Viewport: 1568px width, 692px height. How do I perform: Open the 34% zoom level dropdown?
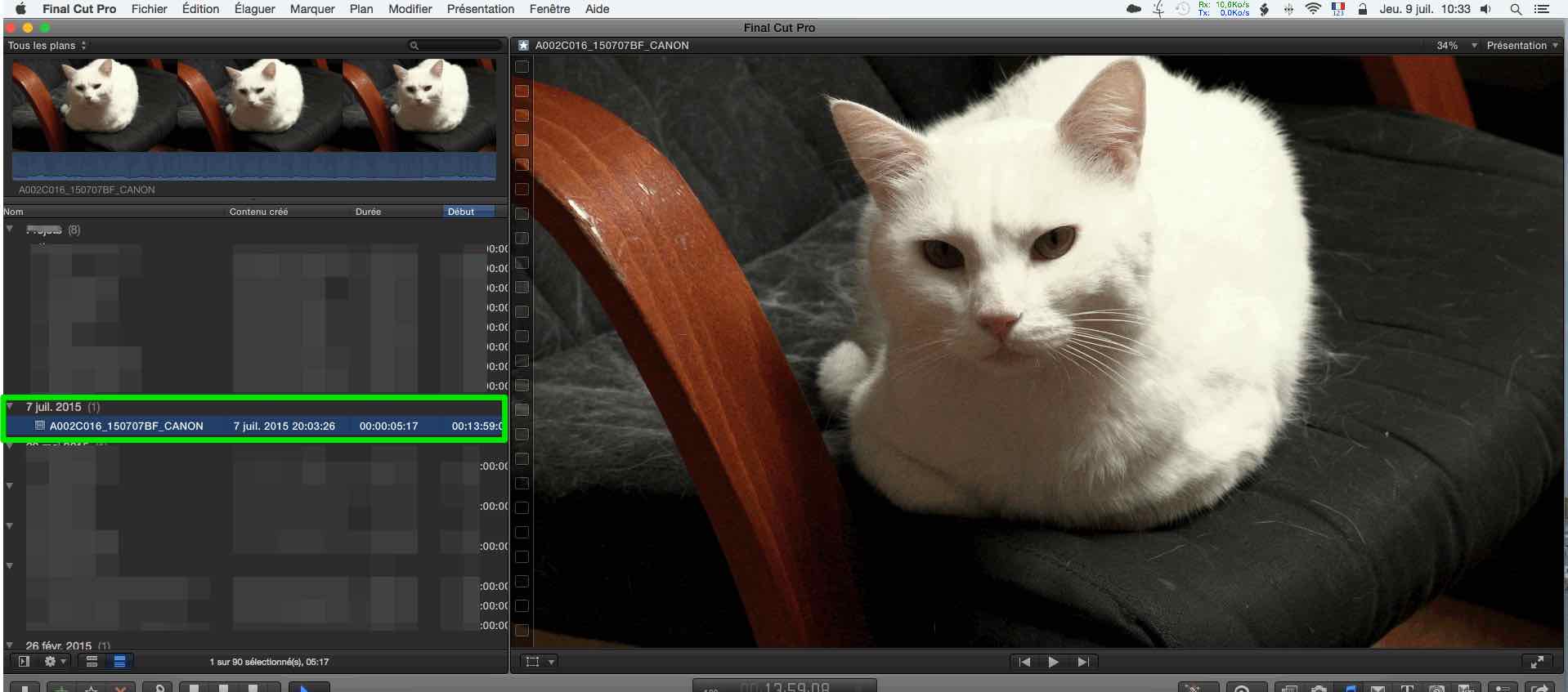1457,46
